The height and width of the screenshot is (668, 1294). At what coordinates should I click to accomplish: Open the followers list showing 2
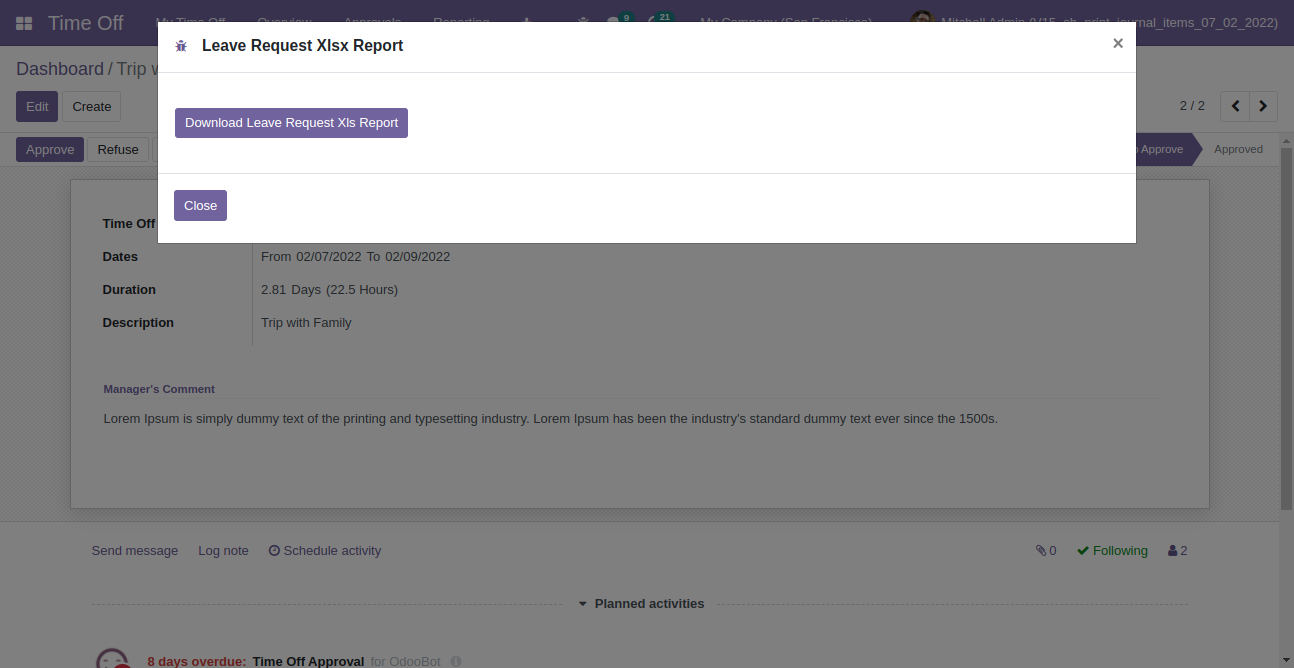click(1178, 551)
